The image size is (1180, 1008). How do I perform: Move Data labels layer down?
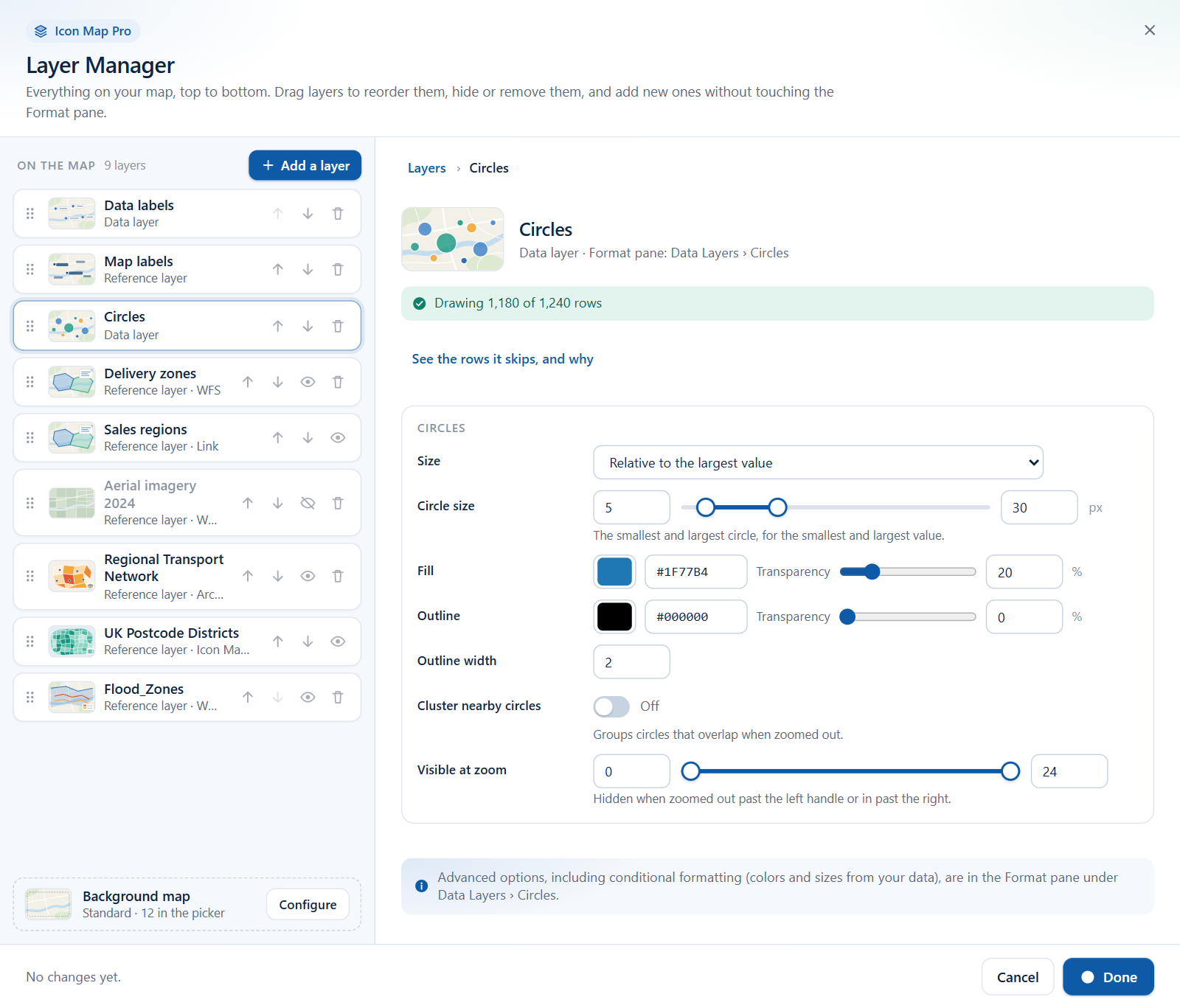tap(308, 214)
